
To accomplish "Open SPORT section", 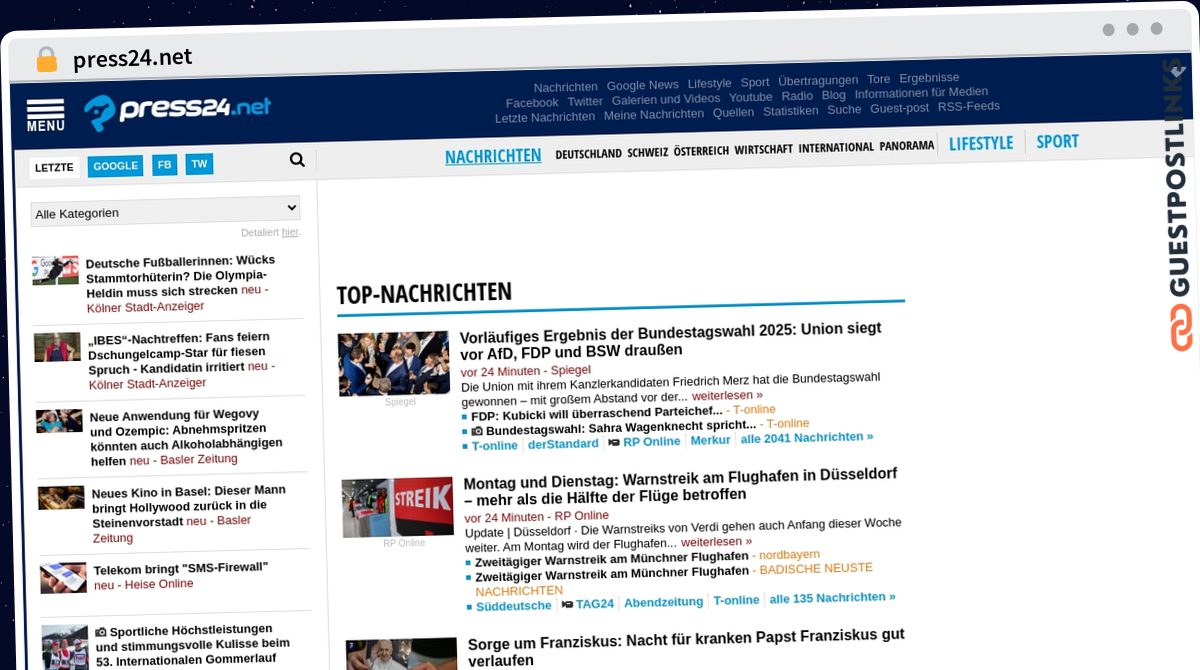I will click(1057, 141).
